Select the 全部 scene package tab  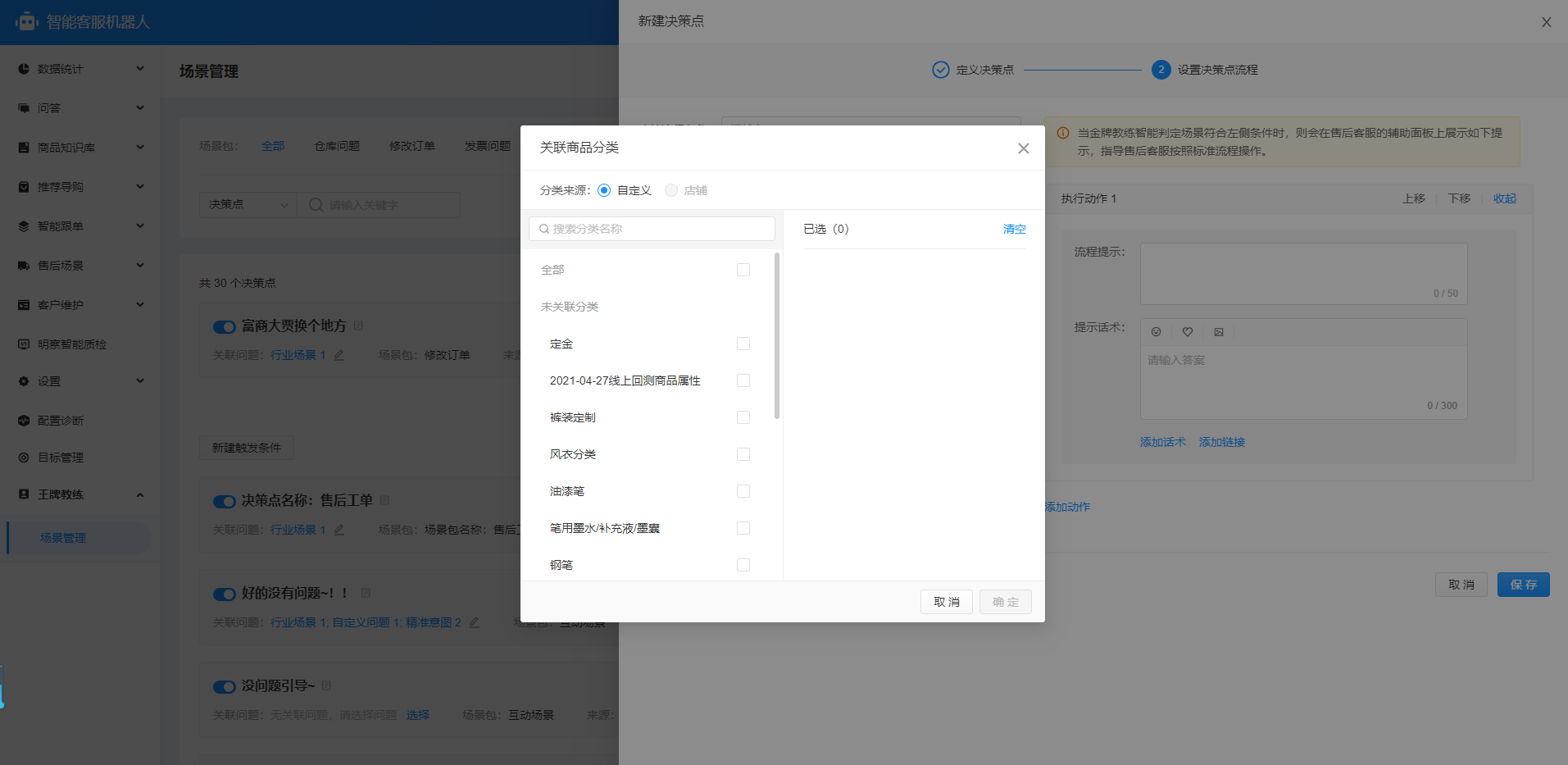pyautogui.click(x=273, y=146)
